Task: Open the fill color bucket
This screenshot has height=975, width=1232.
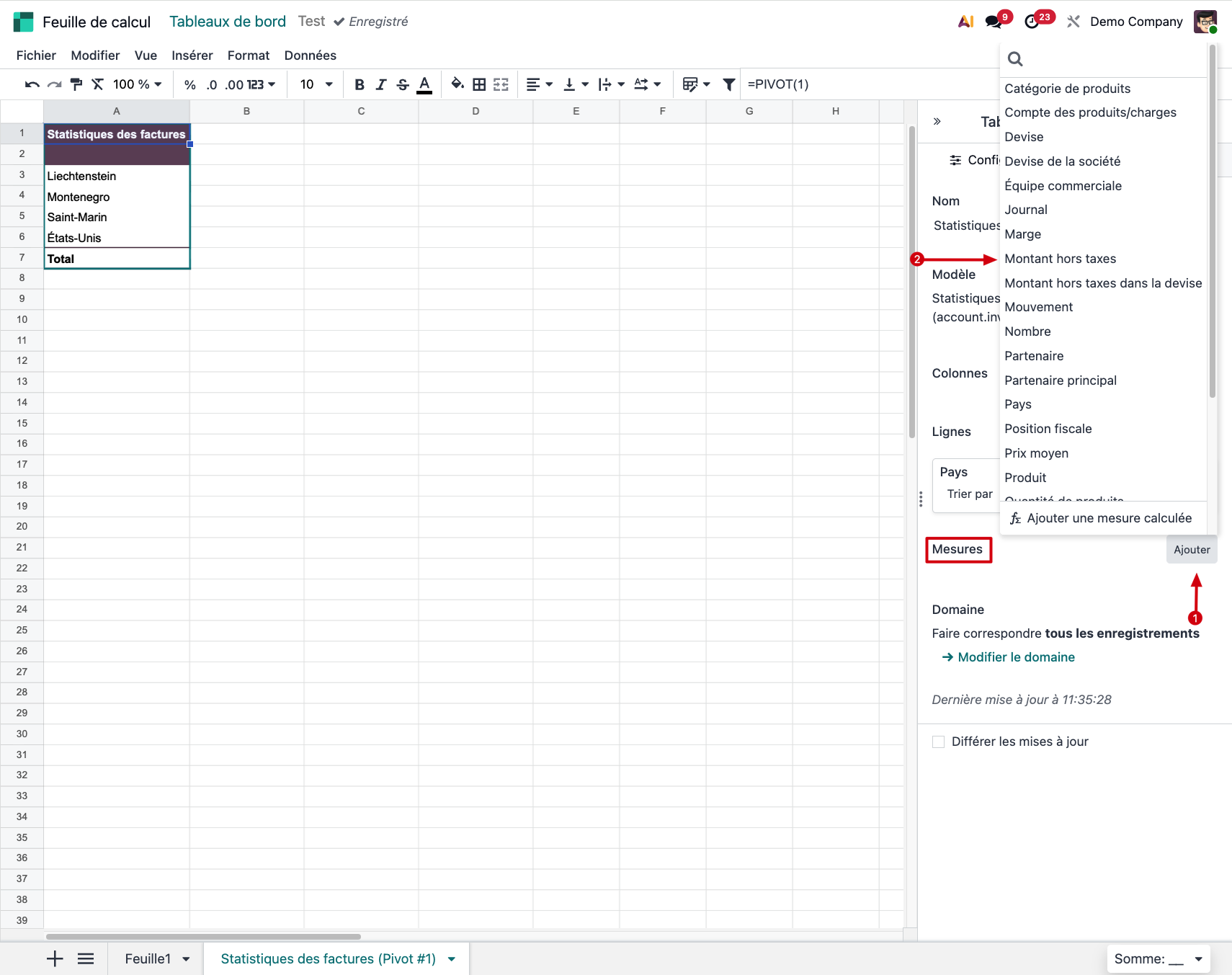Action: point(457,84)
